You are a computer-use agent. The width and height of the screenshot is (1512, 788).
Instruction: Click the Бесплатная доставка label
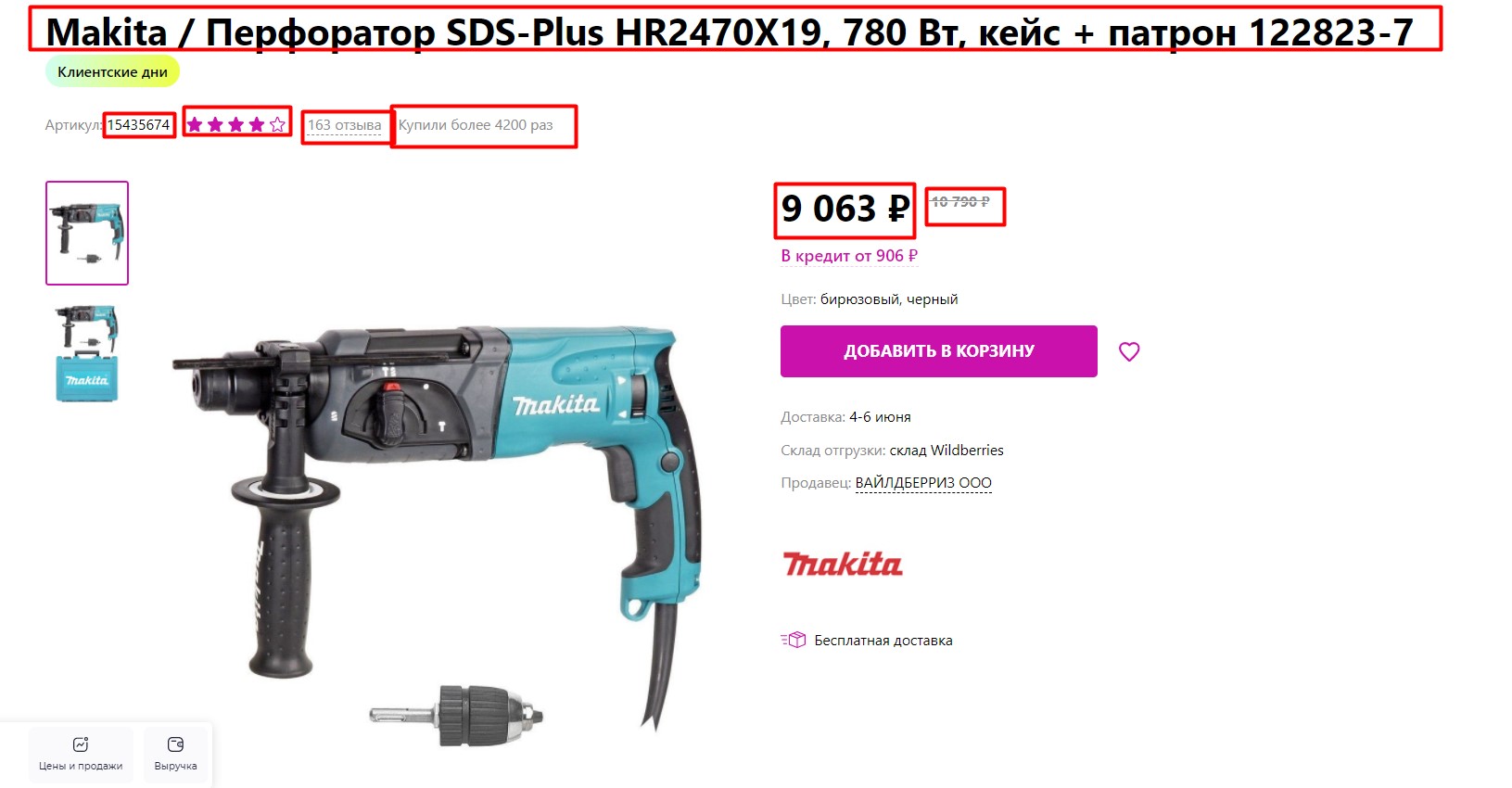pos(883,641)
